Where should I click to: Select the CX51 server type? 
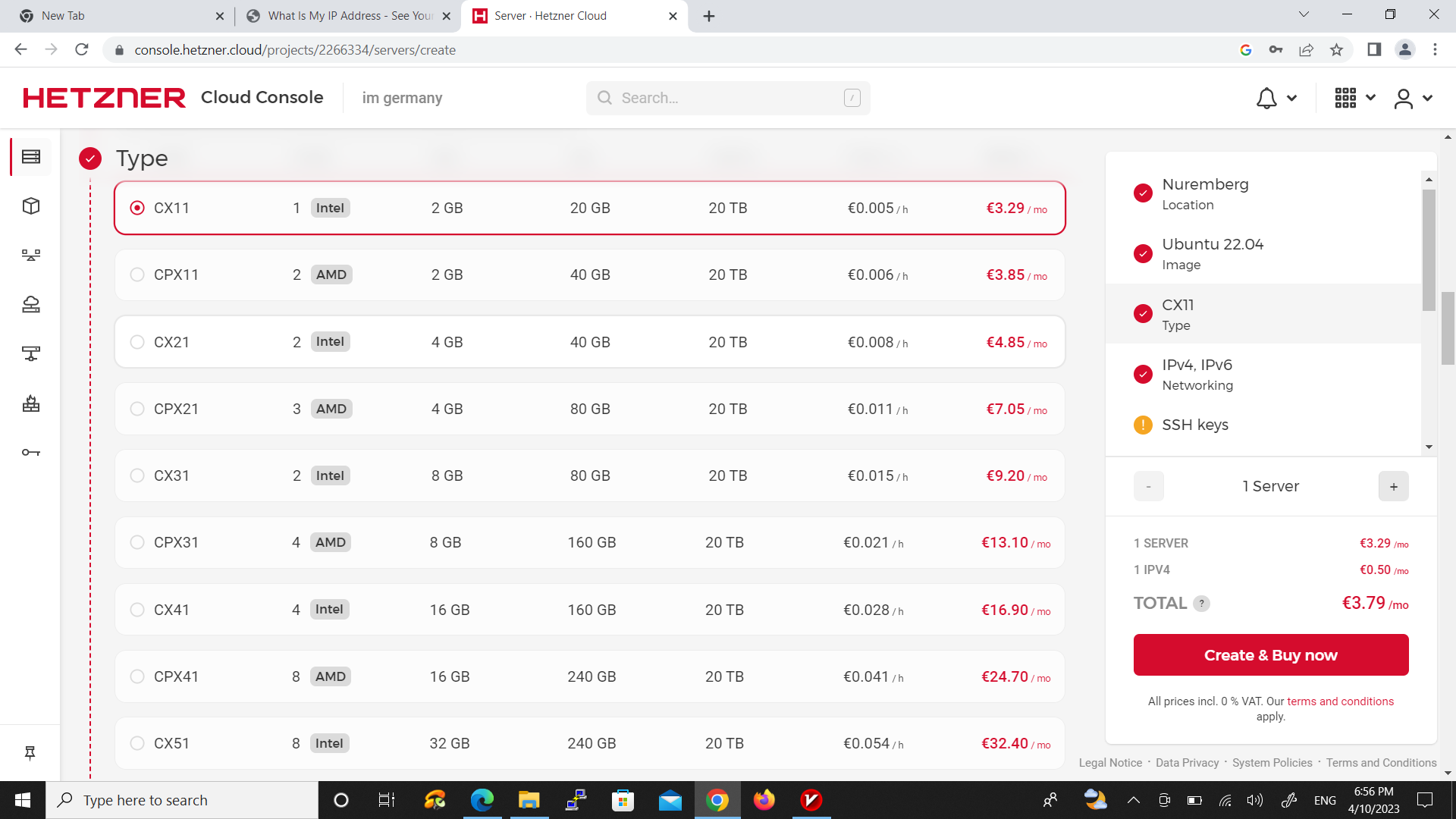[590, 743]
